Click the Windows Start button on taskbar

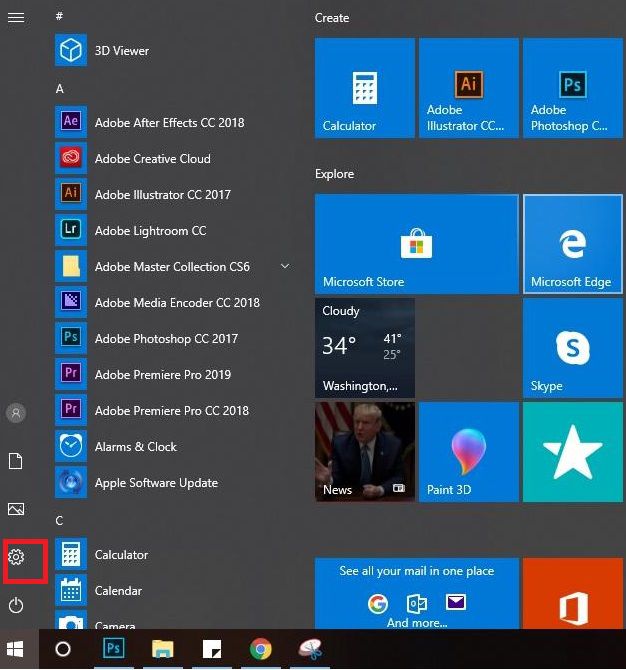[x=15, y=649]
